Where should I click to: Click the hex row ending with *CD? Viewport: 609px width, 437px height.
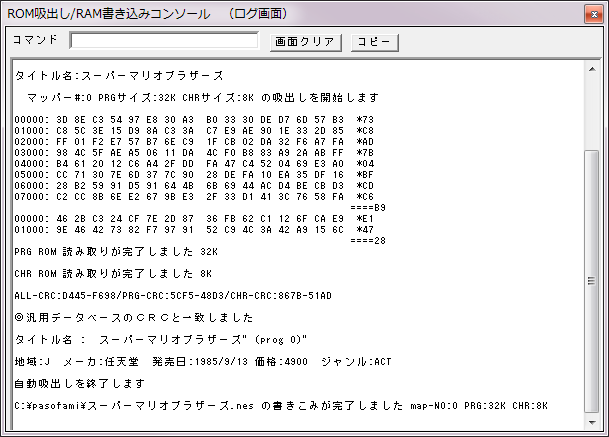(x=194, y=186)
